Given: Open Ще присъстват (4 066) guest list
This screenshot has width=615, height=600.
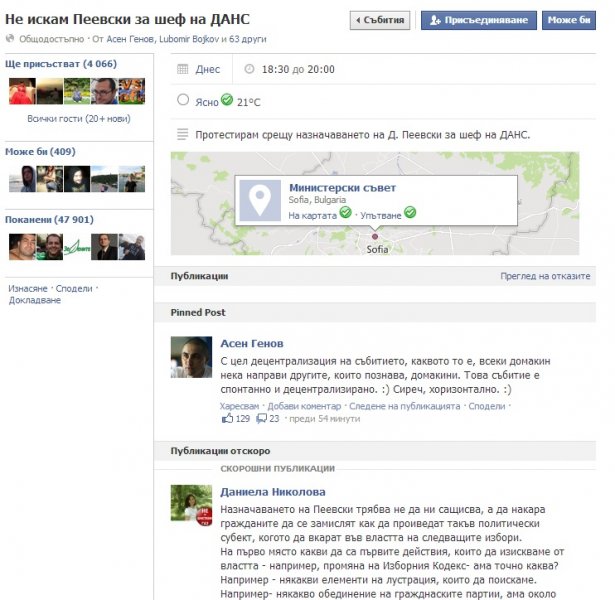Looking at the screenshot, I should (x=61, y=64).
